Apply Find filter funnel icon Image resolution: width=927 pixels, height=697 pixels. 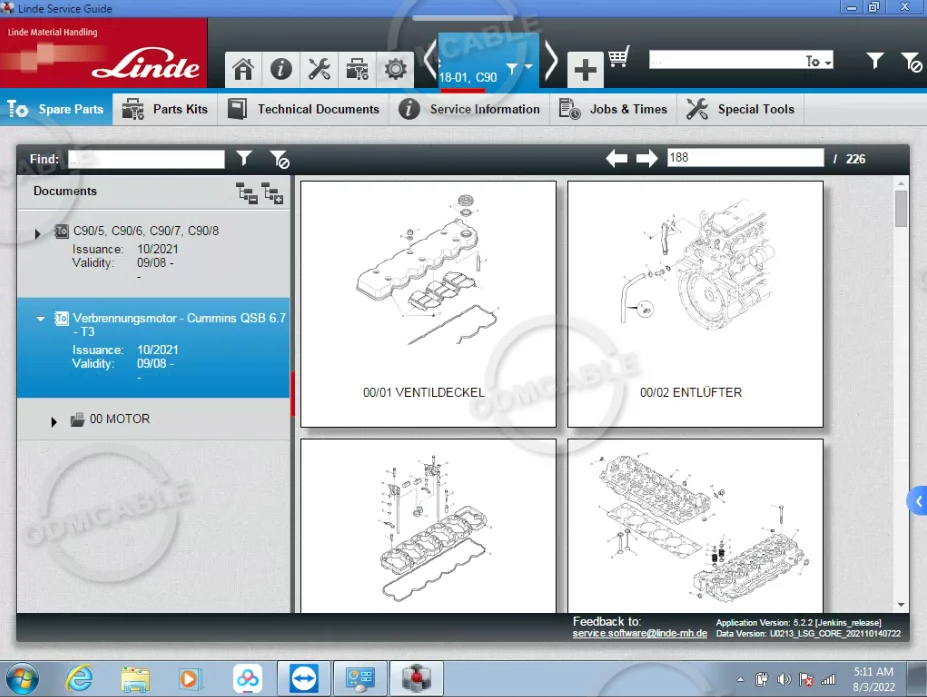[244, 158]
